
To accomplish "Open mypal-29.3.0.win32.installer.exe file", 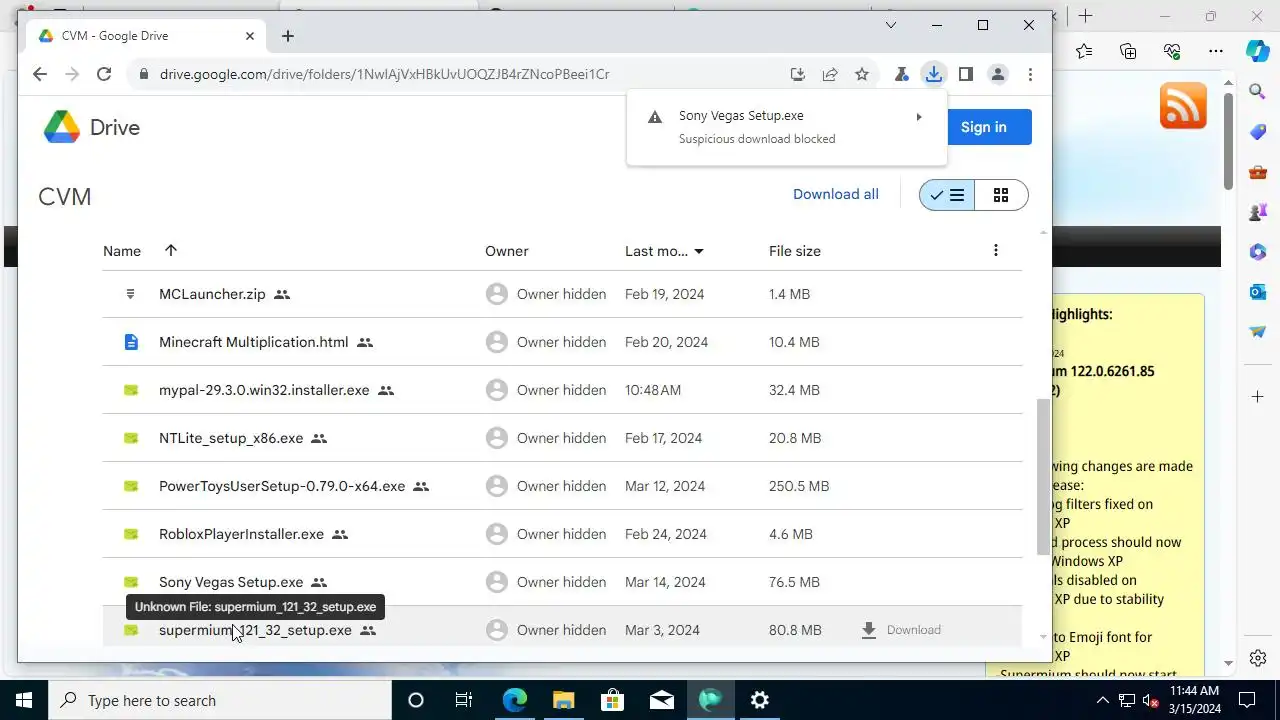I will coord(264,390).
